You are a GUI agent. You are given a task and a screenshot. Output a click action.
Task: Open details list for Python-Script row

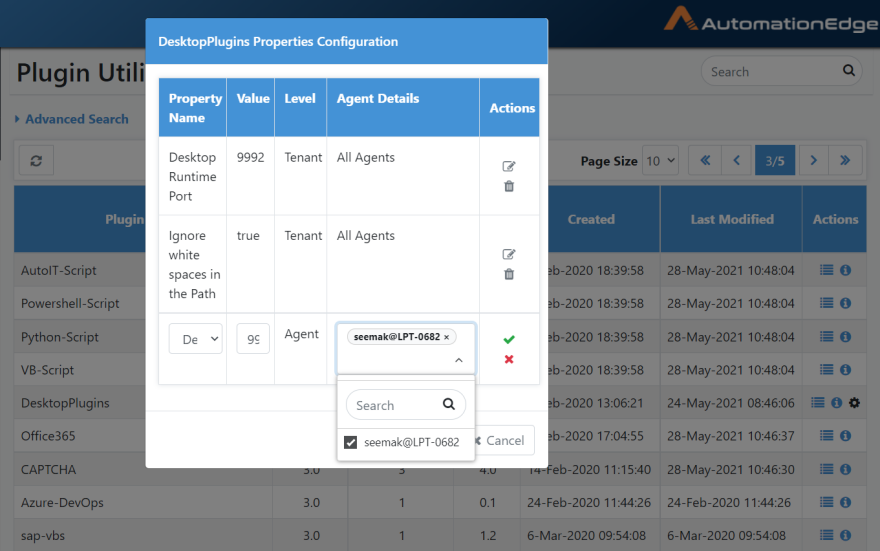point(826,336)
